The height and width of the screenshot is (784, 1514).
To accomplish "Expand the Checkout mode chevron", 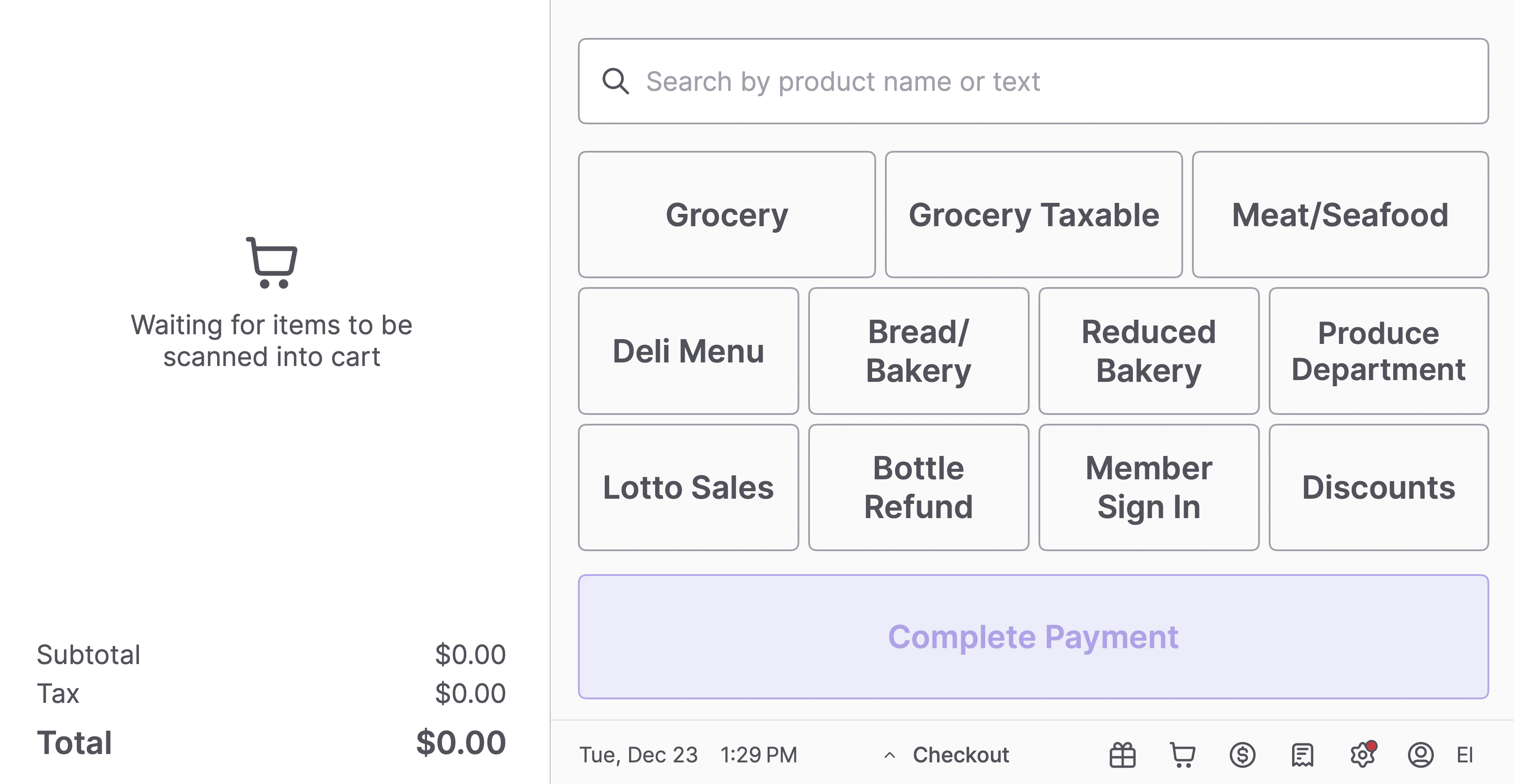I will point(890,755).
